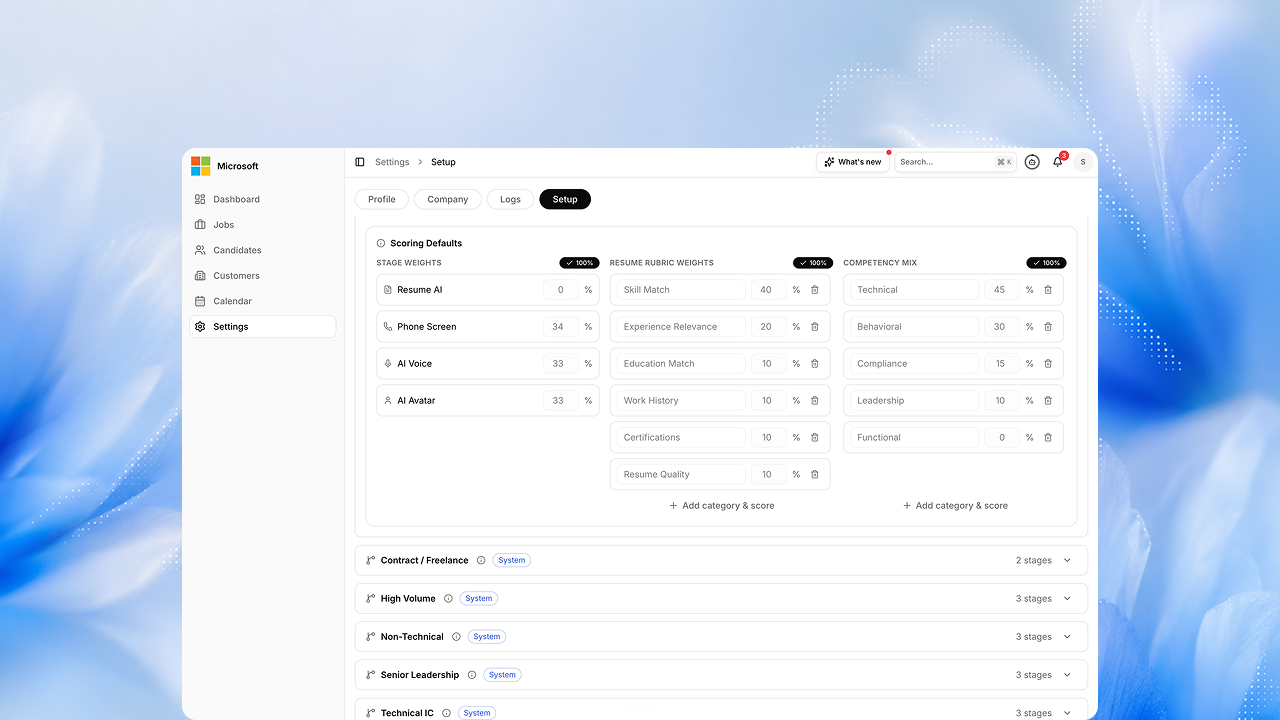This screenshot has height=720, width=1280.
Task: Click the High Volume workflow branch icon
Action: point(371,599)
